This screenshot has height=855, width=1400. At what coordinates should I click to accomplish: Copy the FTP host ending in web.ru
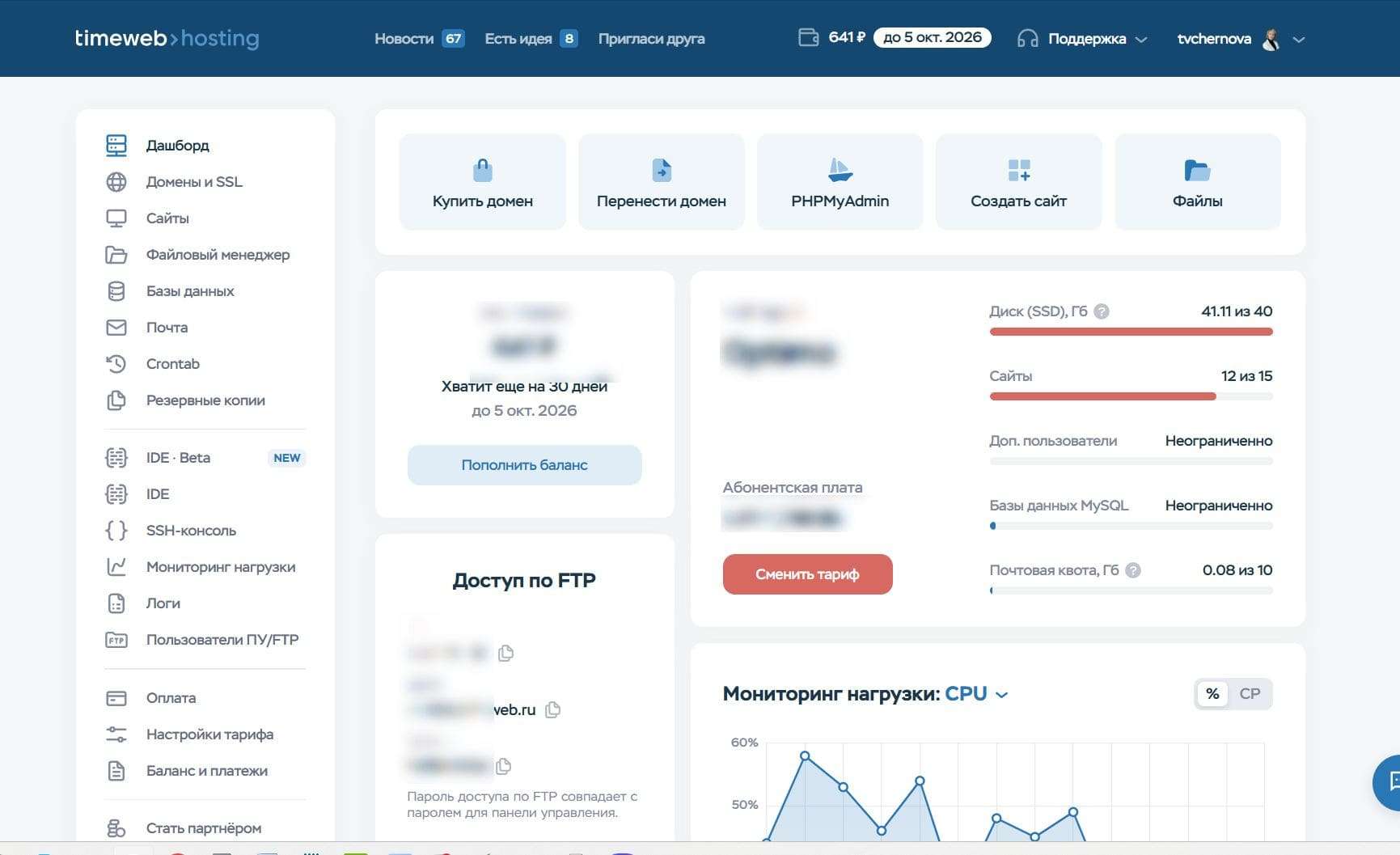(x=553, y=709)
